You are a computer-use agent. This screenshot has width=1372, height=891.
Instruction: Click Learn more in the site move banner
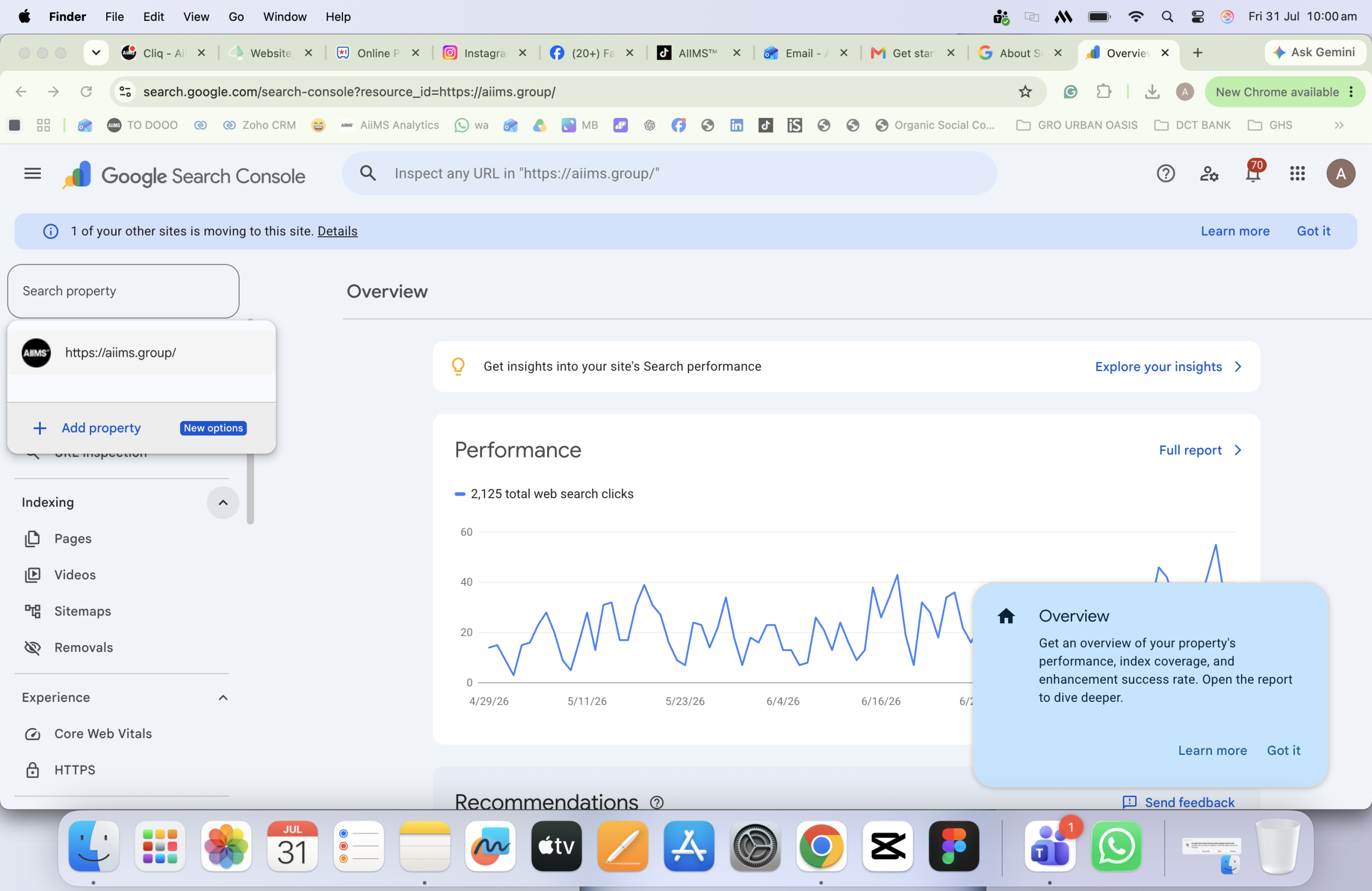pyautogui.click(x=1235, y=231)
